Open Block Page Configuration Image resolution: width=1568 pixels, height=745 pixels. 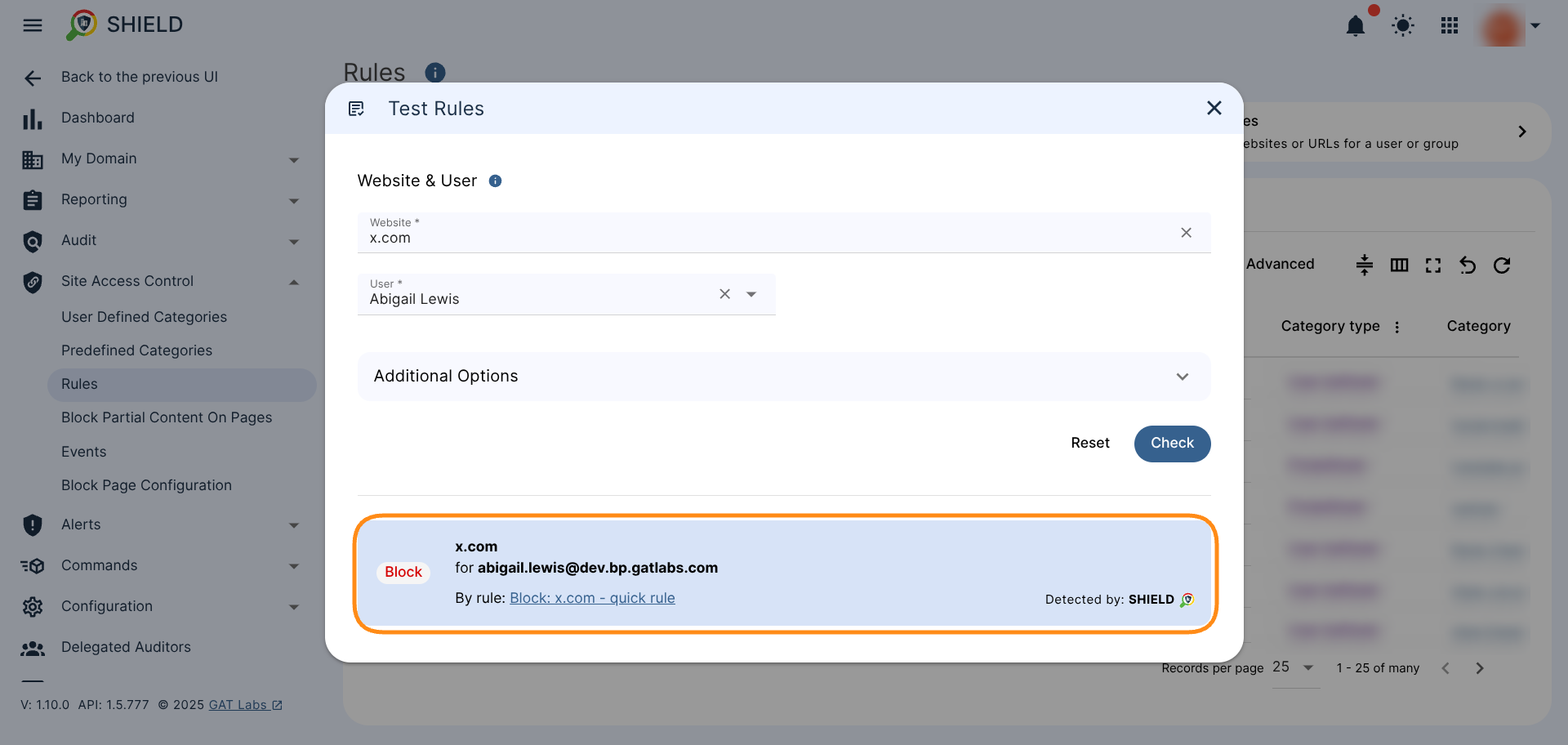pyautogui.click(x=146, y=485)
